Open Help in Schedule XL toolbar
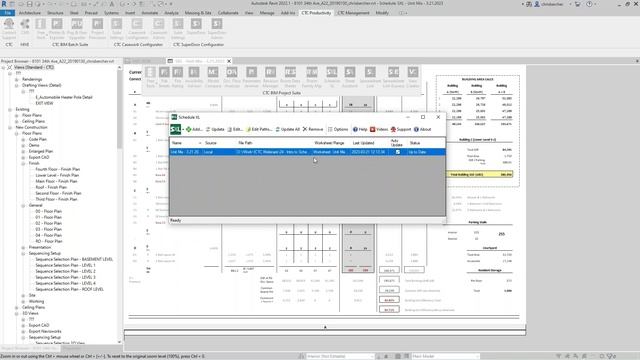The width and height of the screenshot is (640, 360). (x=360, y=129)
